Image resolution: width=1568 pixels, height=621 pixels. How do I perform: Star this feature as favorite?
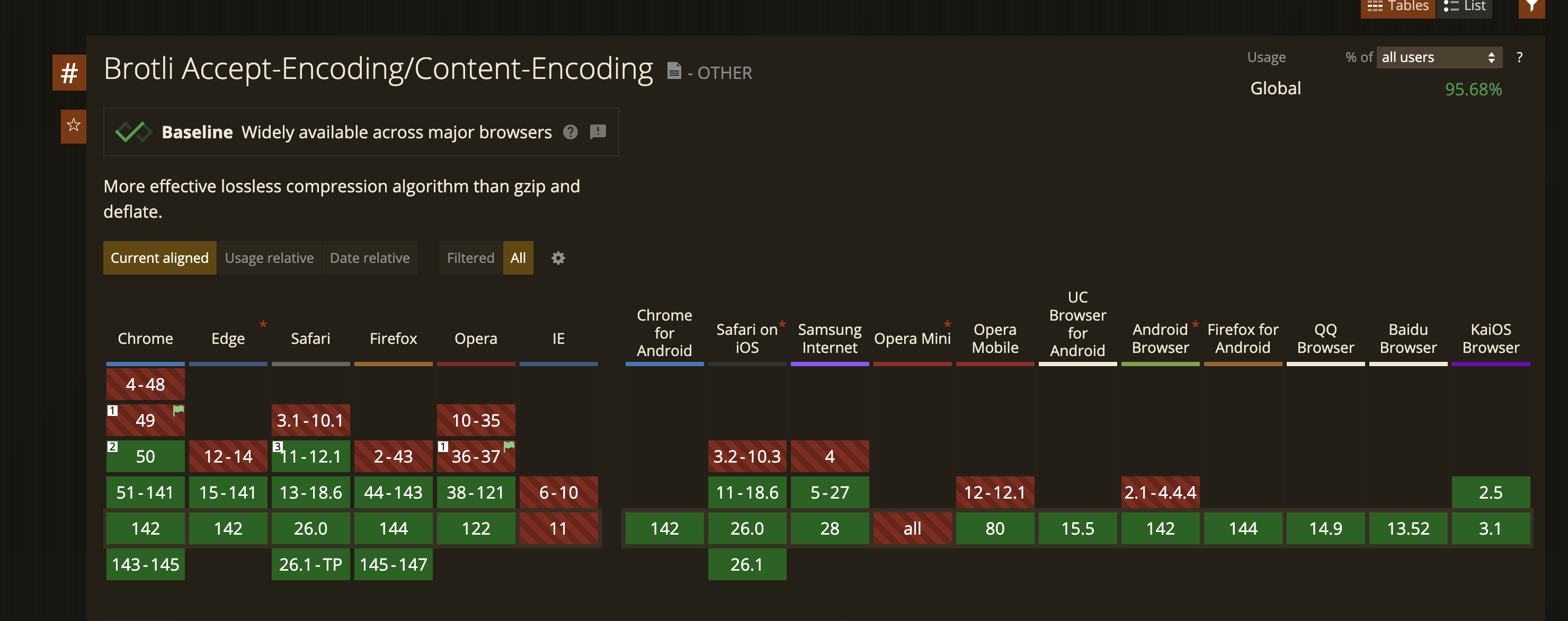tap(74, 126)
